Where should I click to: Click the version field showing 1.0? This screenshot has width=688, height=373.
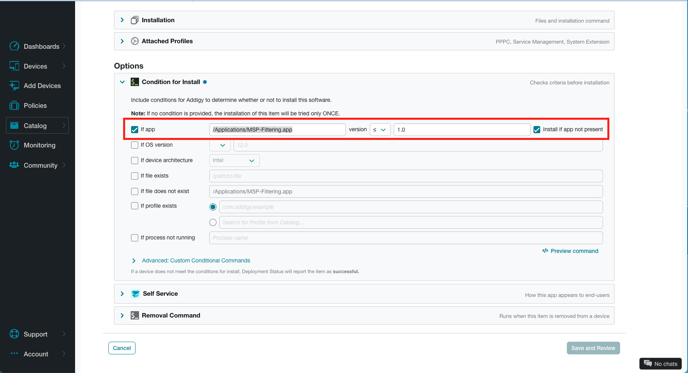tap(462, 129)
